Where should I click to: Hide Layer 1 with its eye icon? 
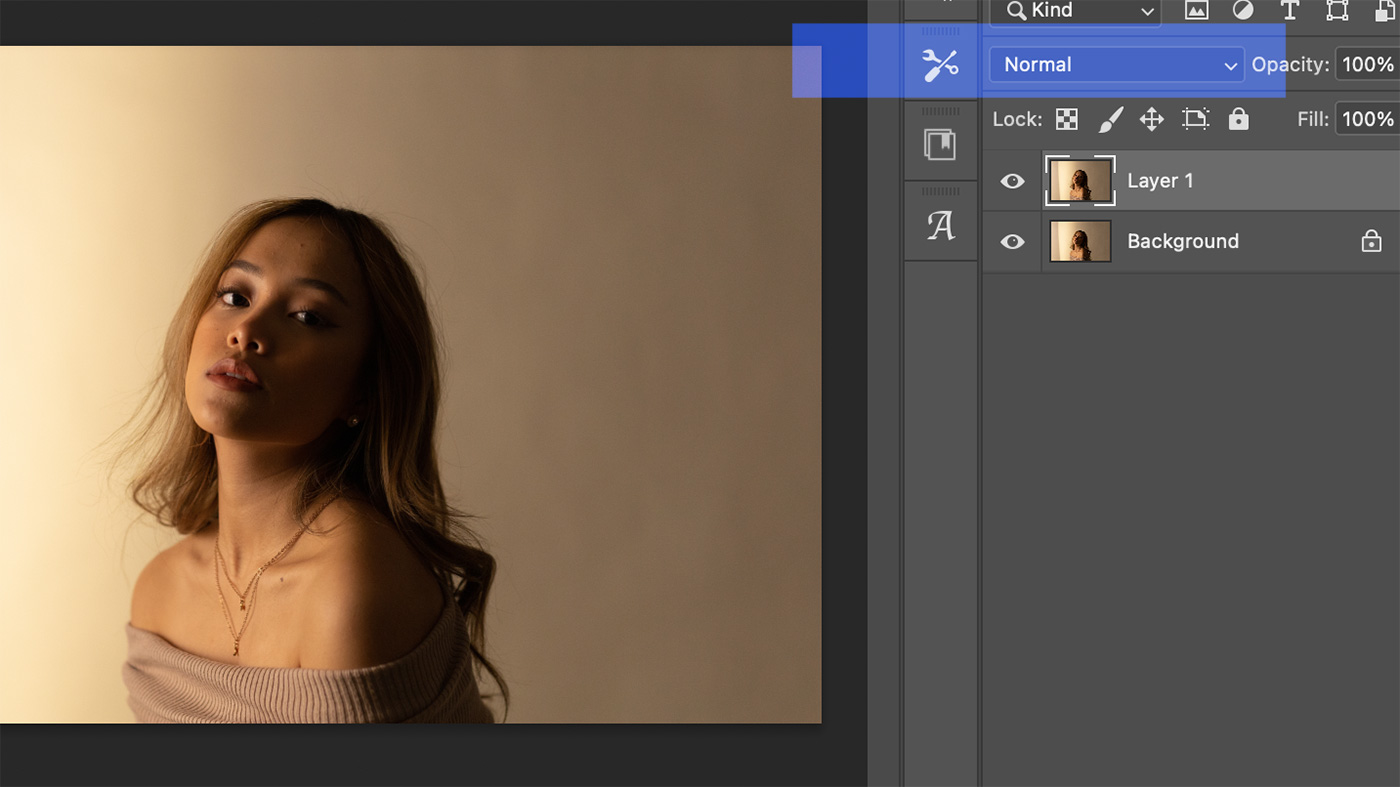pyautogui.click(x=1012, y=181)
